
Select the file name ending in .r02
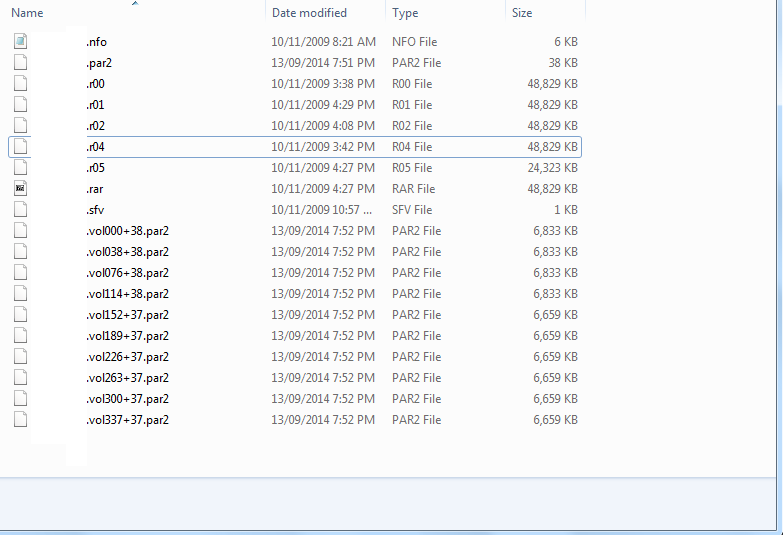[95, 126]
